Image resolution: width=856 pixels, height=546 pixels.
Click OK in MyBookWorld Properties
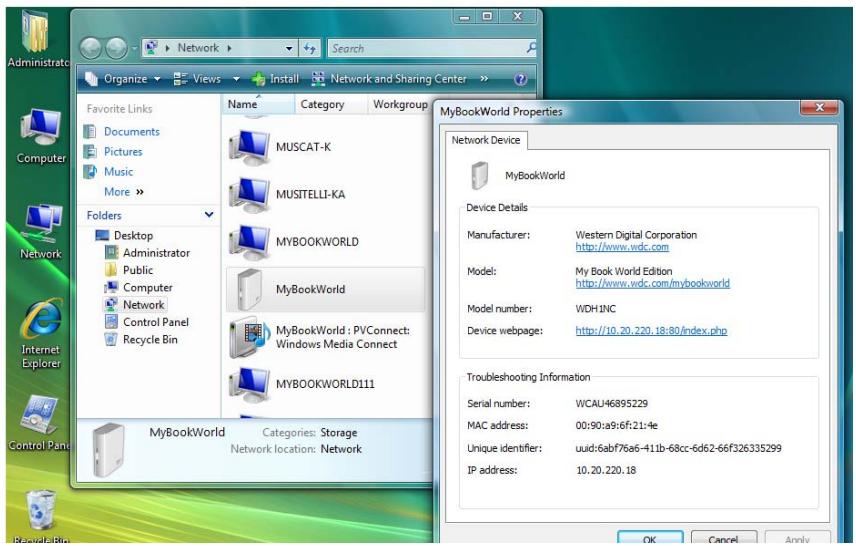tap(650, 538)
